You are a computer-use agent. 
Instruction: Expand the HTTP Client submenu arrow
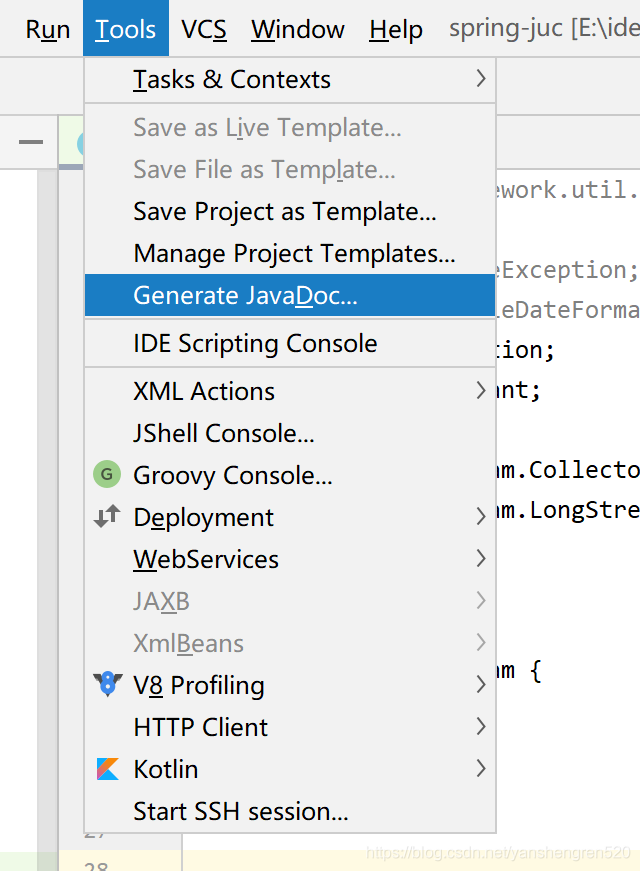(x=481, y=727)
